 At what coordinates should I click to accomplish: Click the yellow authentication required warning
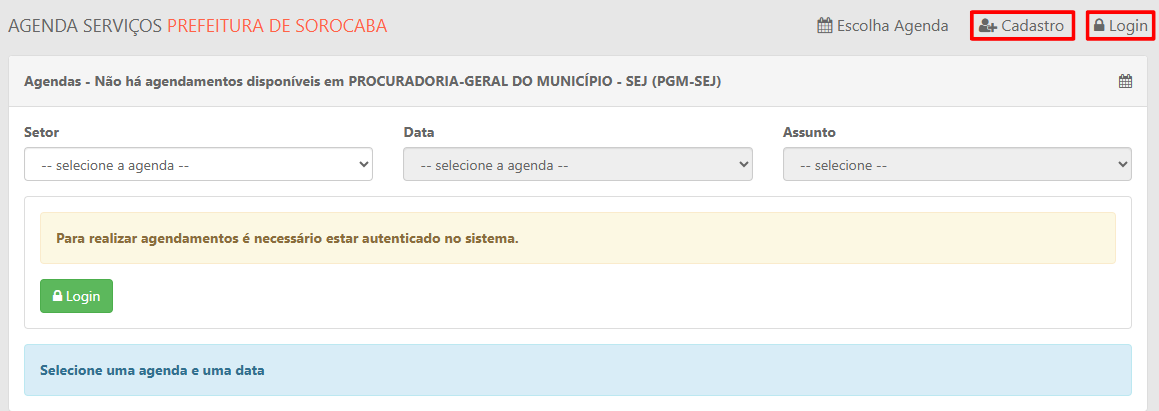coord(577,239)
